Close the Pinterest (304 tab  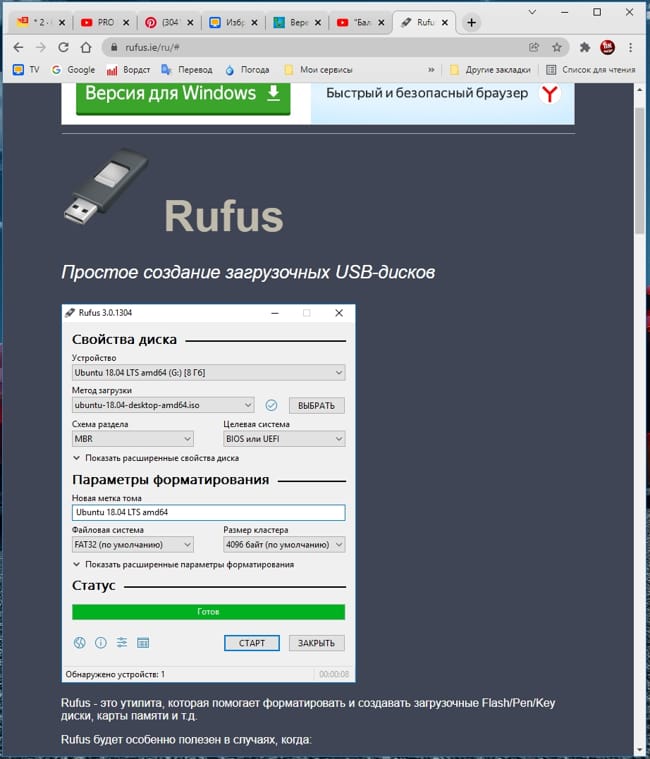coord(190,22)
